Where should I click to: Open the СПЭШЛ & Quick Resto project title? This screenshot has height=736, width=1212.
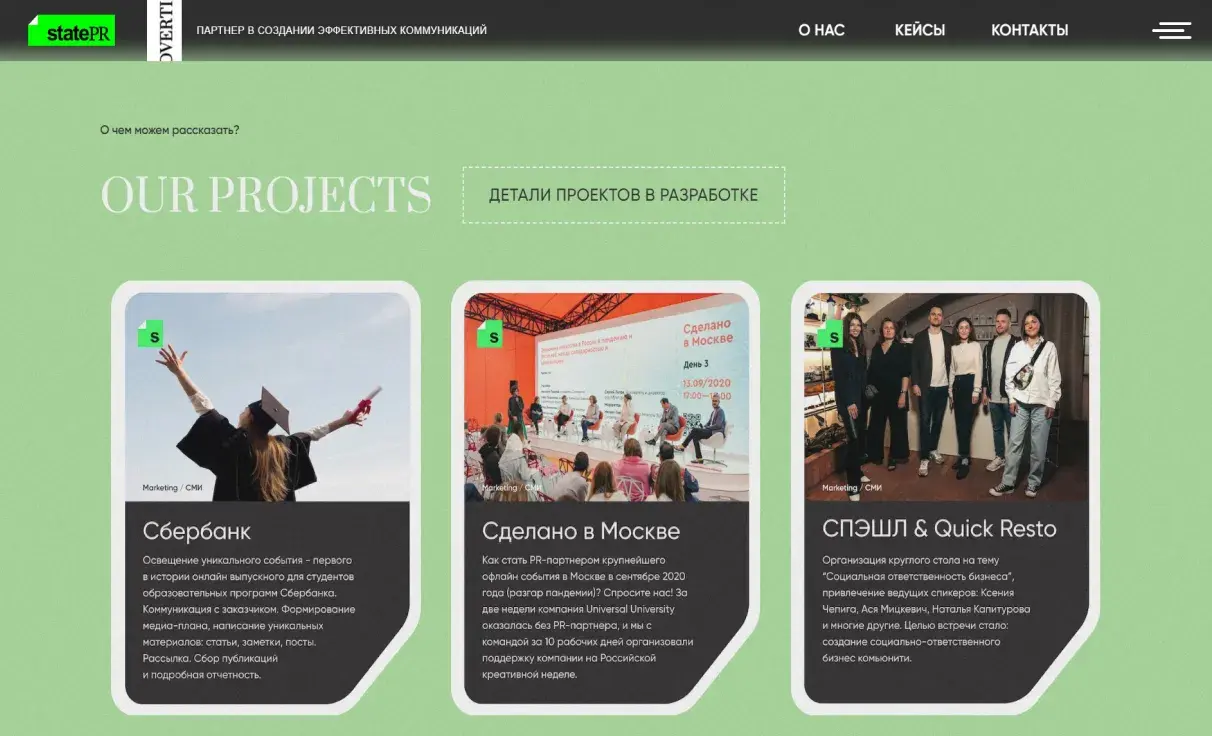point(939,528)
